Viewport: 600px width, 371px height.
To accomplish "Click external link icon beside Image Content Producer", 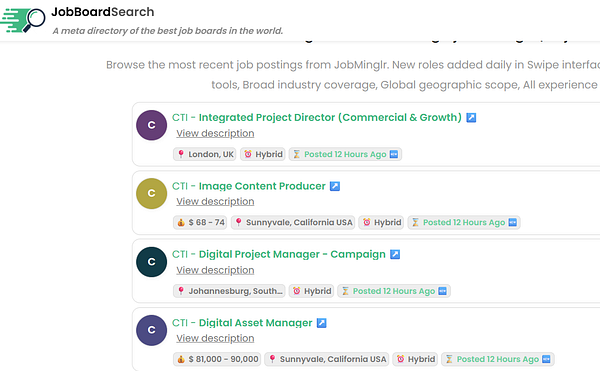I will click(335, 186).
